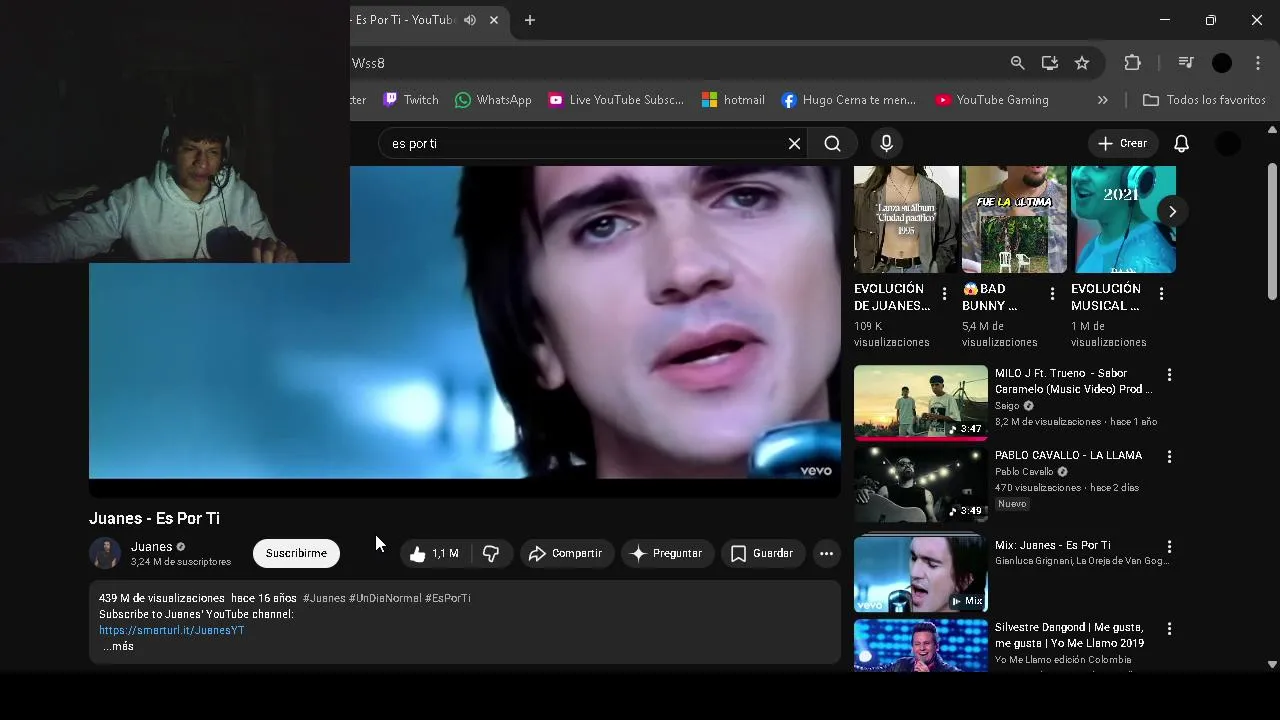This screenshot has width=1280, height=720.
Task: Open options for the BAD BUNNY short
Action: (x=1052, y=294)
